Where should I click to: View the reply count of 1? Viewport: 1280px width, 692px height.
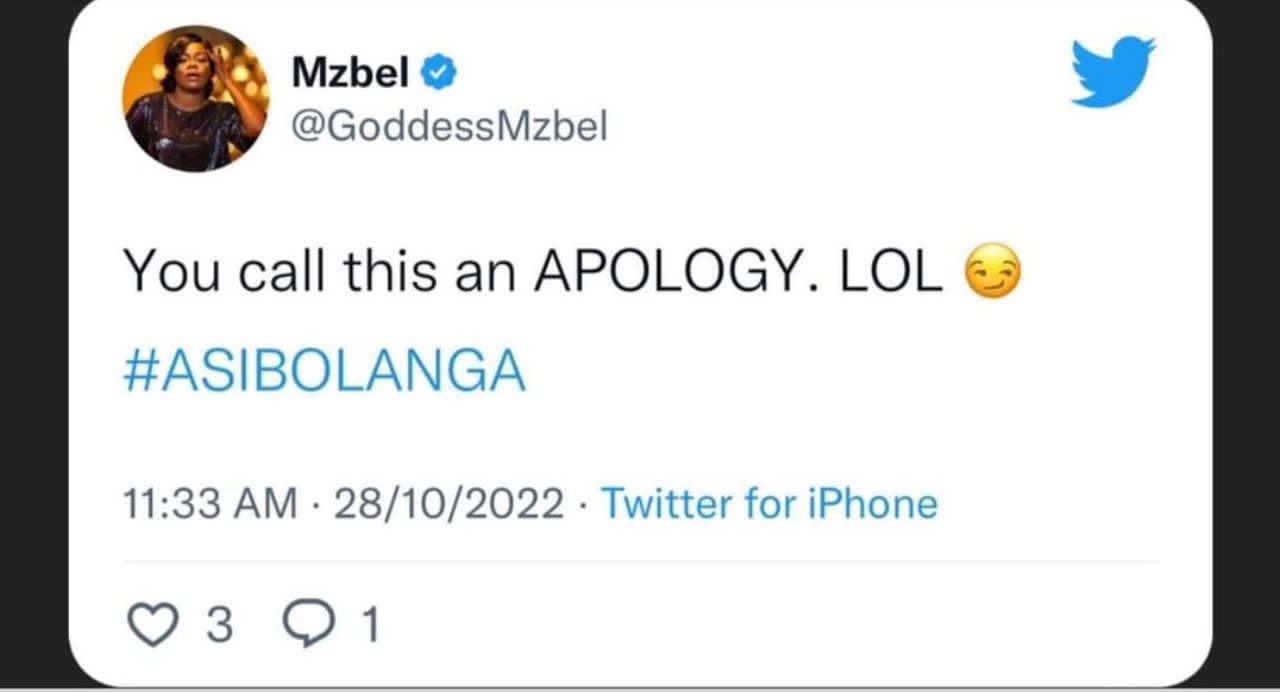point(369,627)
